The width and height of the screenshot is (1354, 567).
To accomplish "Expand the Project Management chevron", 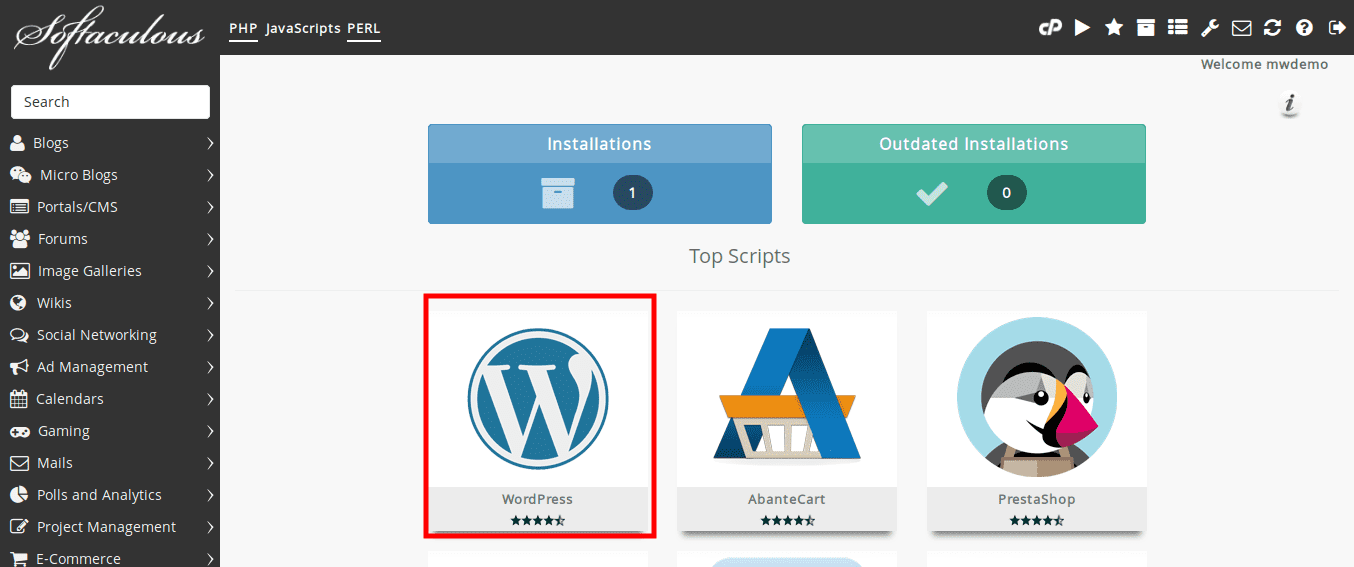I will pos(210,527).
